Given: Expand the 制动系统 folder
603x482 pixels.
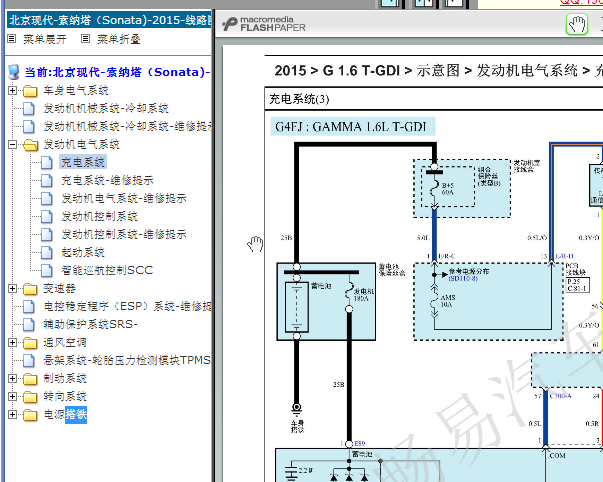Looking at the screenshot, I should [12, 379].
